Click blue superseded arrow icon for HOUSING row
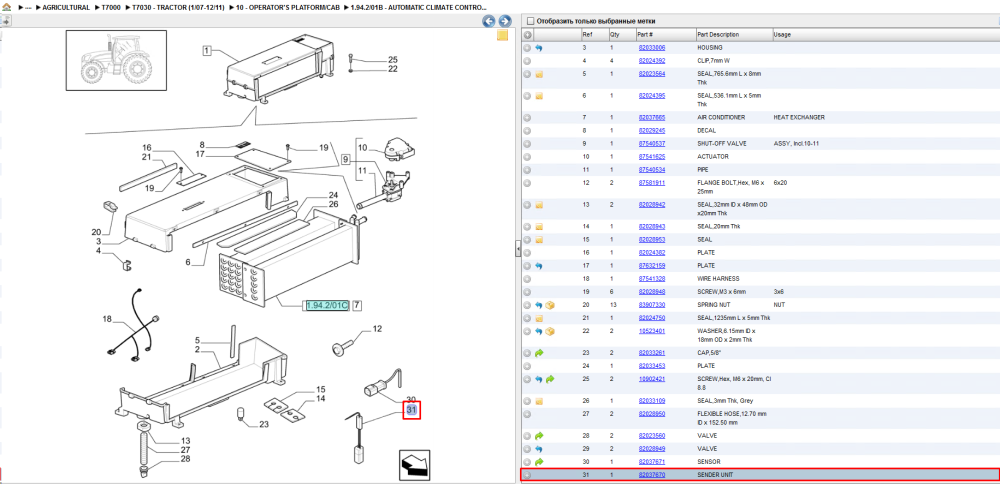 [539, 48]
